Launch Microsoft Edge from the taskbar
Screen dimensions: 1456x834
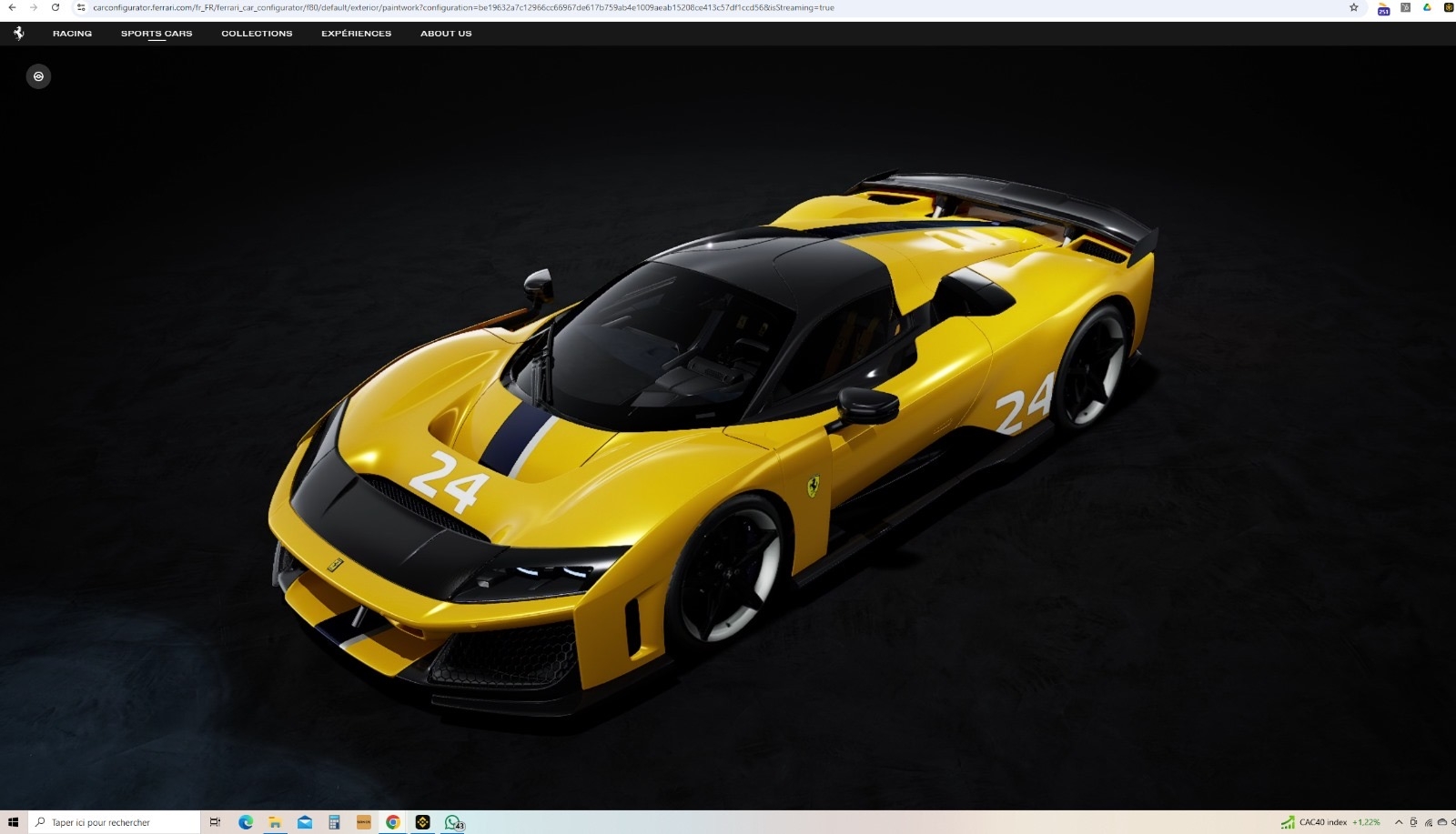[x=246, y=822]
